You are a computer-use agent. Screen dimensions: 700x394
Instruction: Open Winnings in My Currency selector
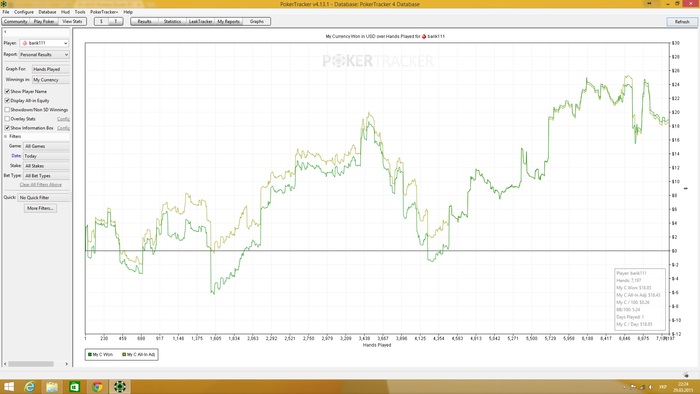click(x=51, y=80)
